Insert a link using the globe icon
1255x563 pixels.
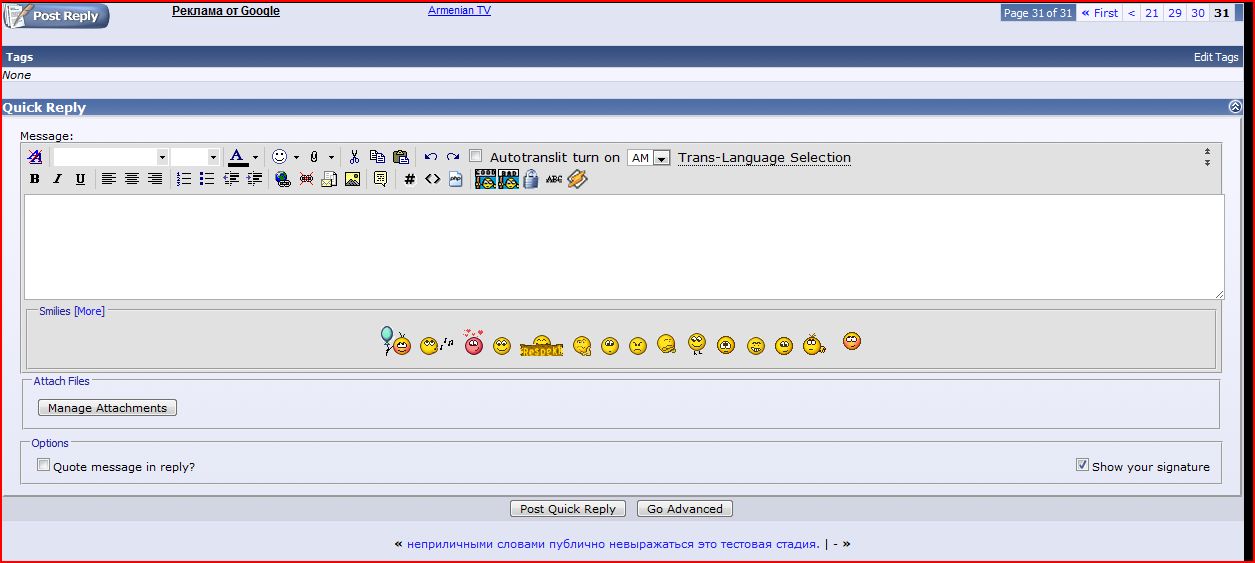pos(283,179)
